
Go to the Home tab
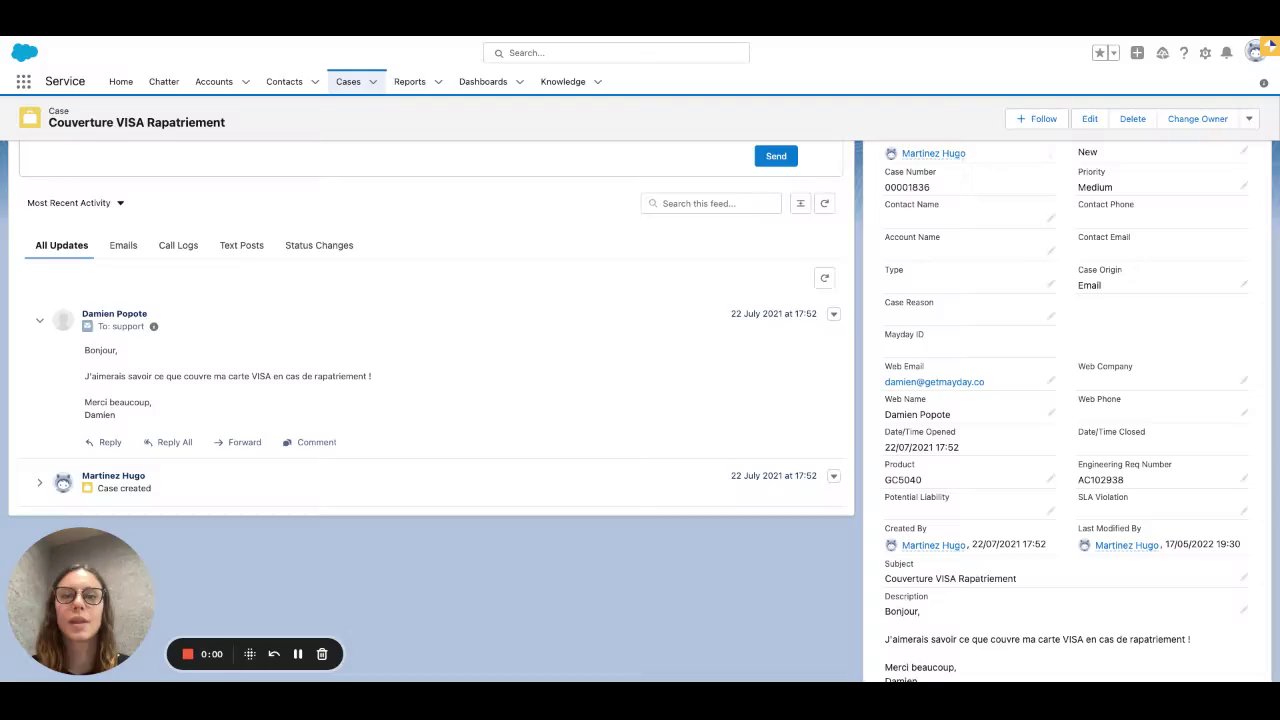click(x=121, y=82)
